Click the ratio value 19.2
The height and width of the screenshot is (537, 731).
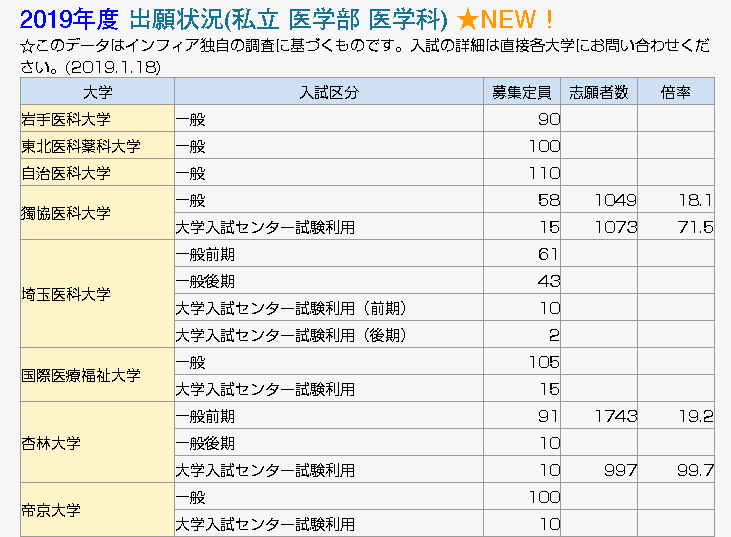click(x=696, y=416)
